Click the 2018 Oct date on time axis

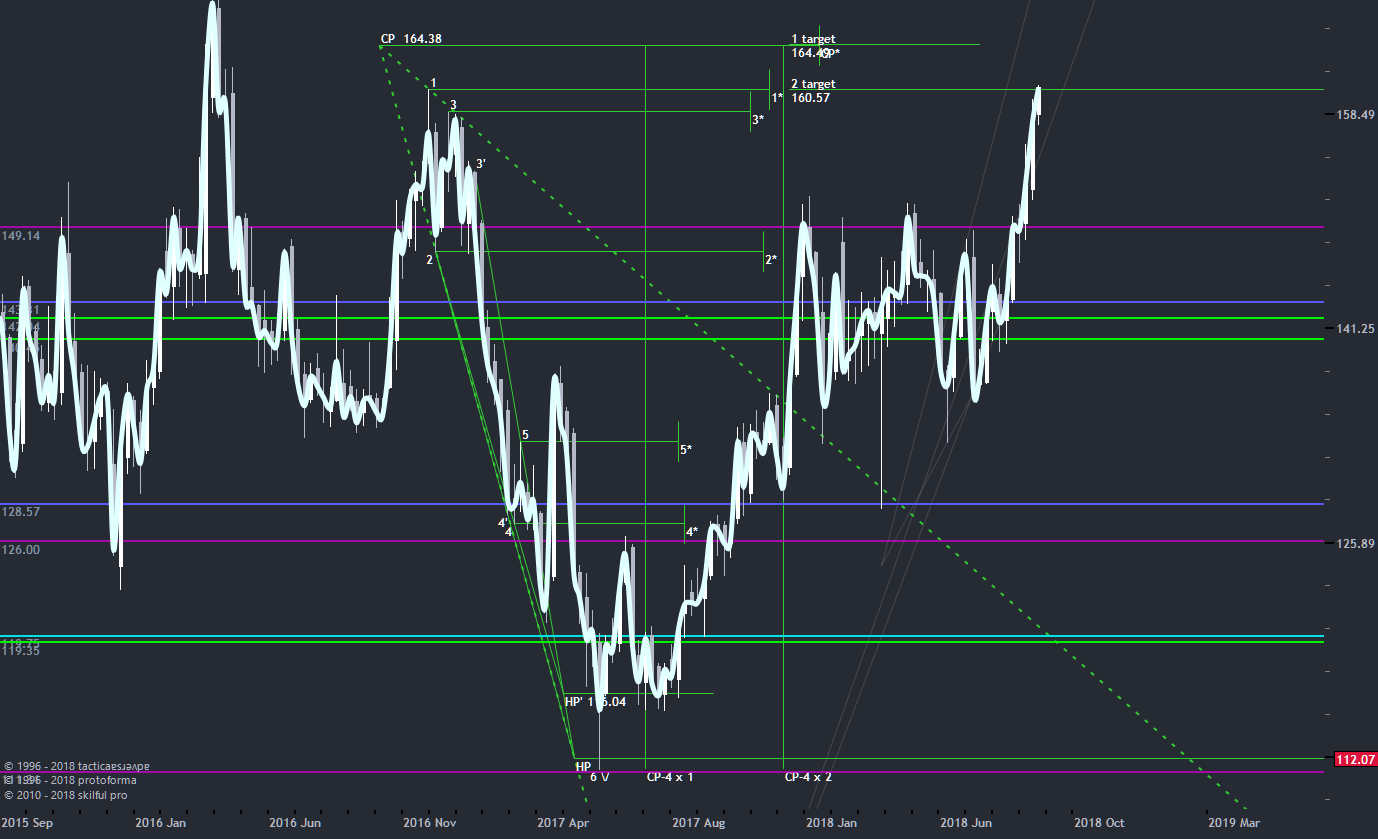(1099, 823)
